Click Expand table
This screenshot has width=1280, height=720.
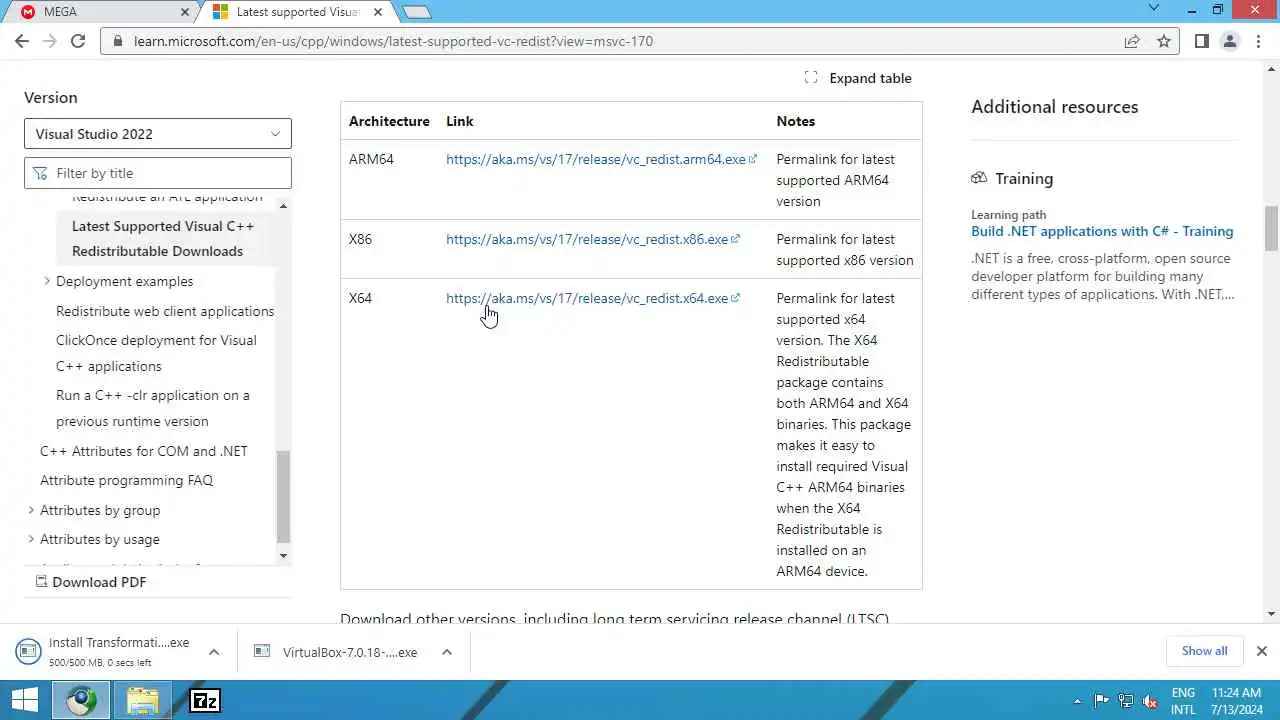click(858, 78)
